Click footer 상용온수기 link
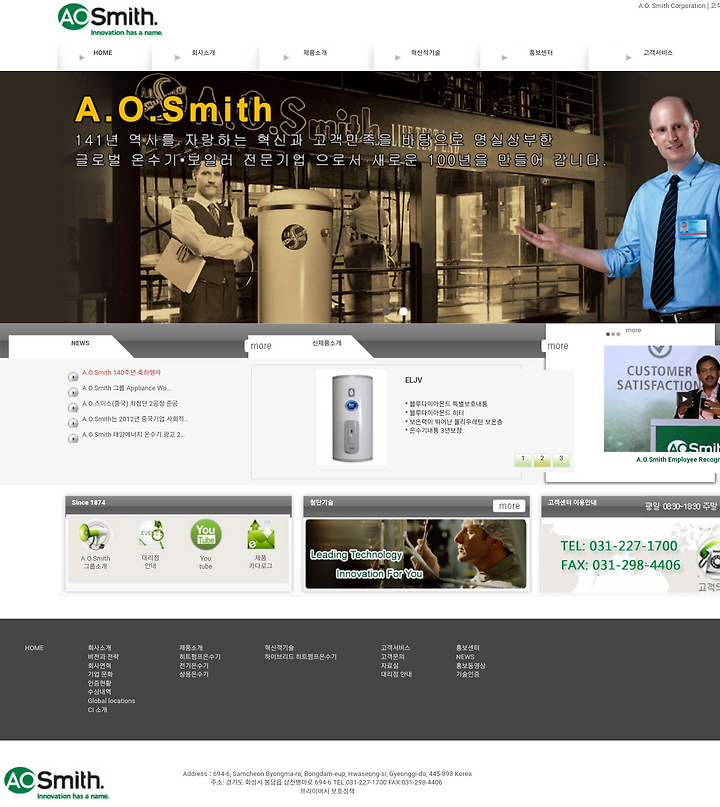The height and width of the screenshot is (807, 720). pyautogui.click(x=194, y=674)
